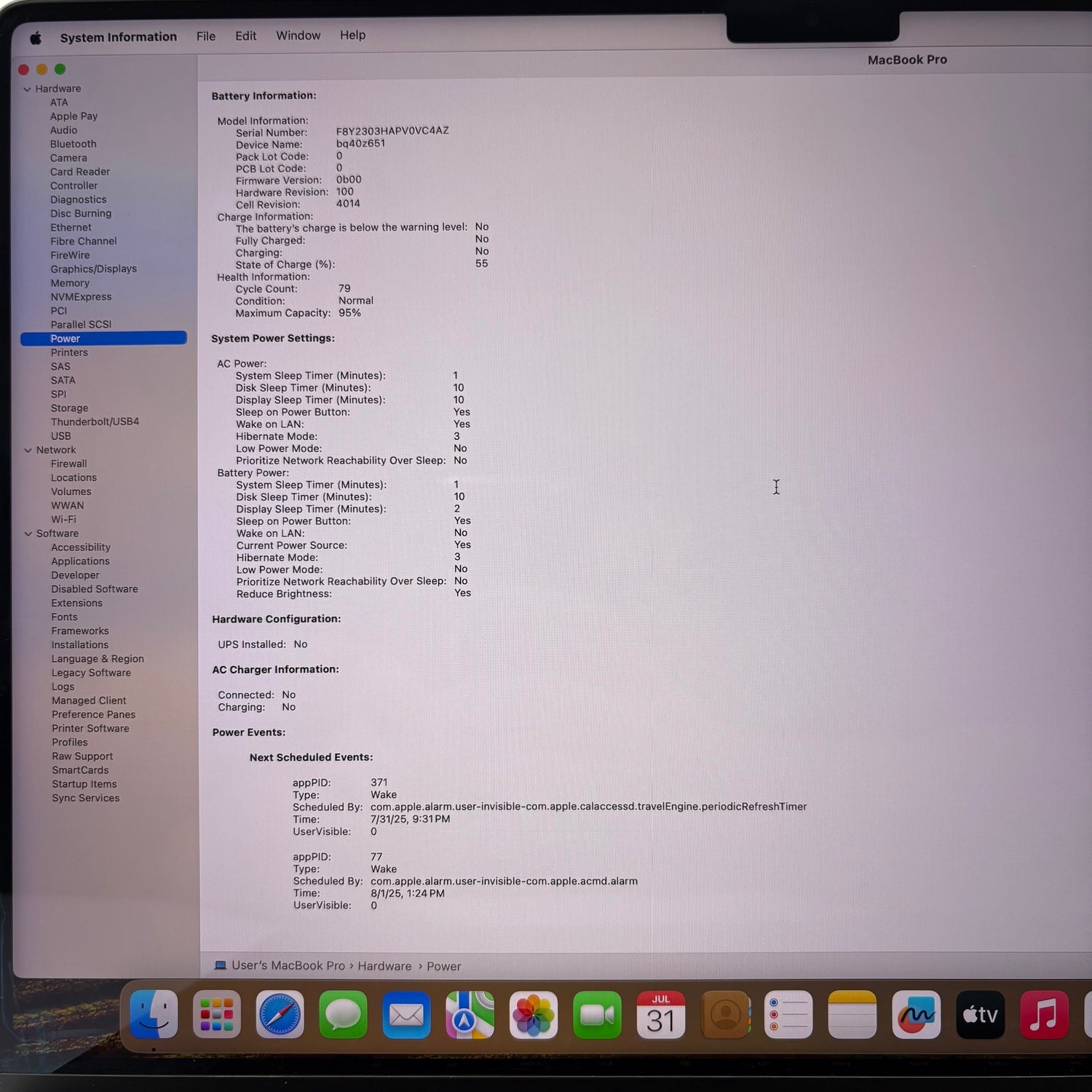
Task: Select Printers in the sidebar
Action: click(69, 352)
